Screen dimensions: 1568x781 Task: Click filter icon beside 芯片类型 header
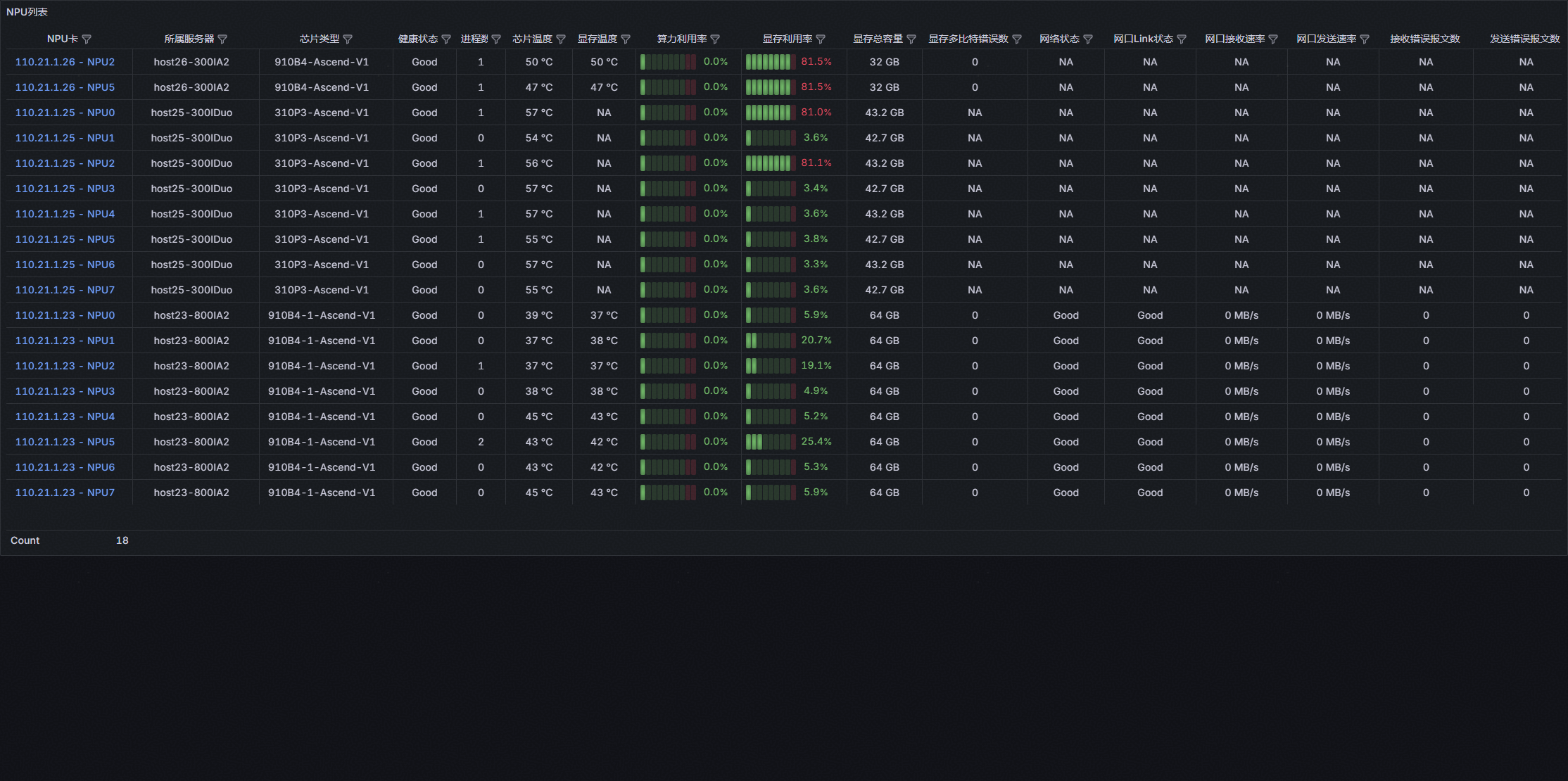(348, 39)
